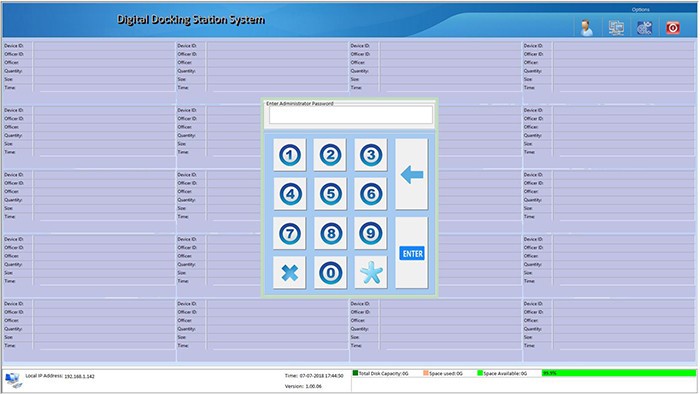The height and width of the screenshot is (394, 700).
Task: Click the user account icon in header
Action: (x=586, y=28)
